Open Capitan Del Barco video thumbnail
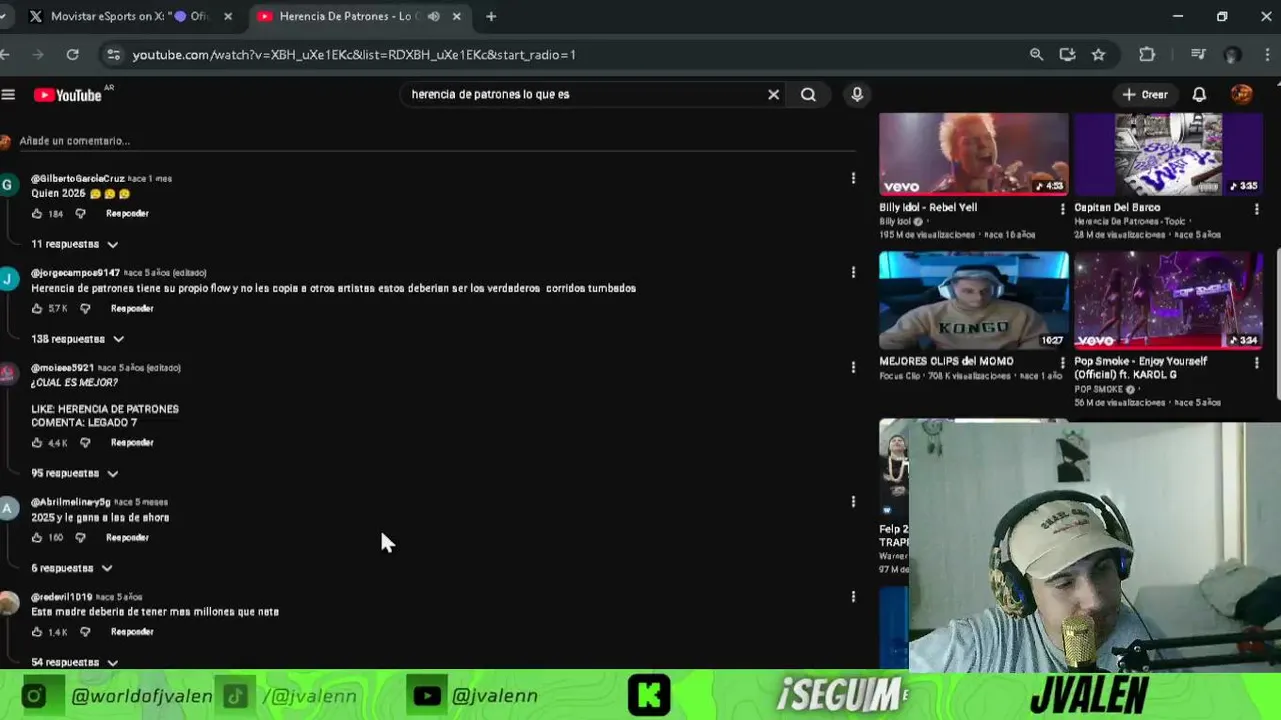Image resolution: width=1281 pixels, height=720 pixels. 1168,153
